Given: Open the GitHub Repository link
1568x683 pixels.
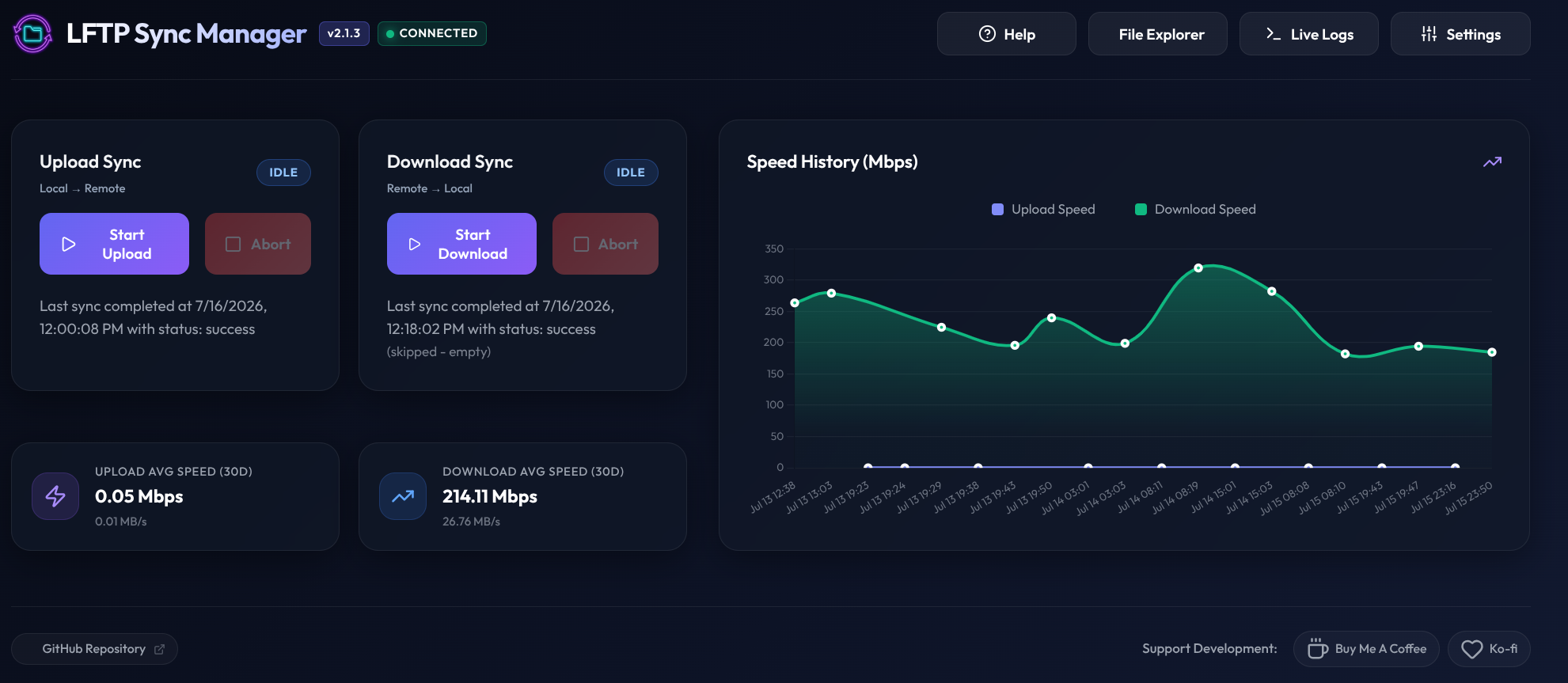Looking at the screenshot, I should coord(94,649).
